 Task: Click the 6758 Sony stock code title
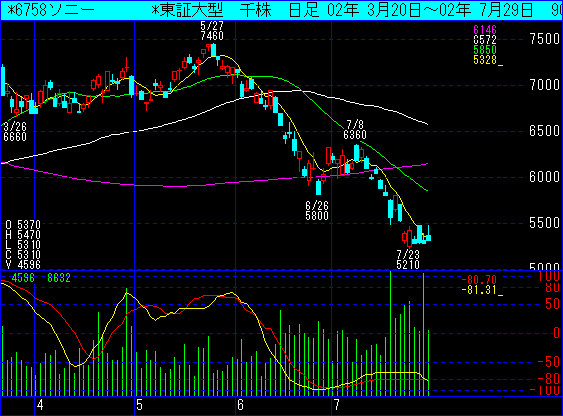(x=51, y=10)
